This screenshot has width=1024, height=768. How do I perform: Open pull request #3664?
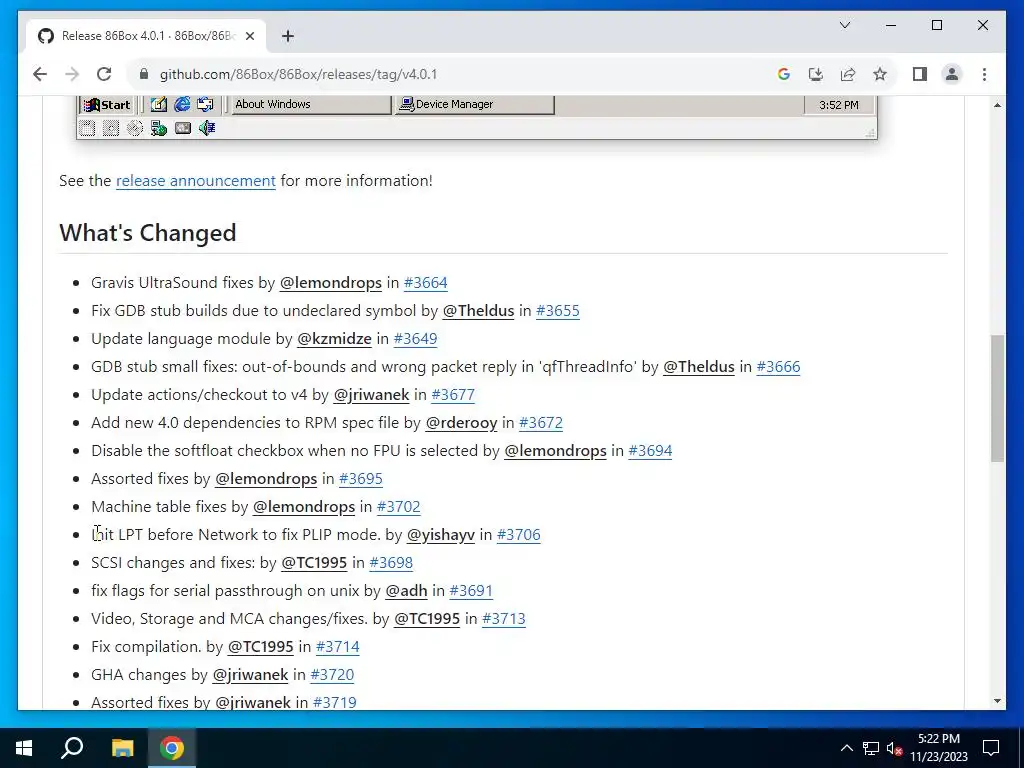pyautogui.click(x=425, y=283)
